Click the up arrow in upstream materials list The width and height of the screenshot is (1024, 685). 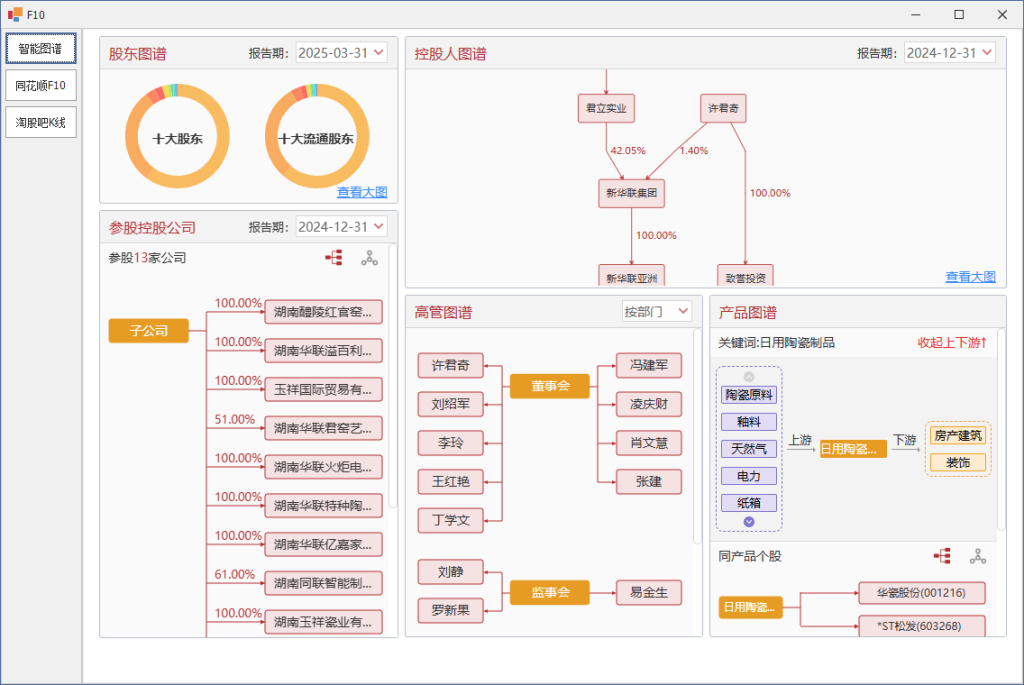(749, 377)
